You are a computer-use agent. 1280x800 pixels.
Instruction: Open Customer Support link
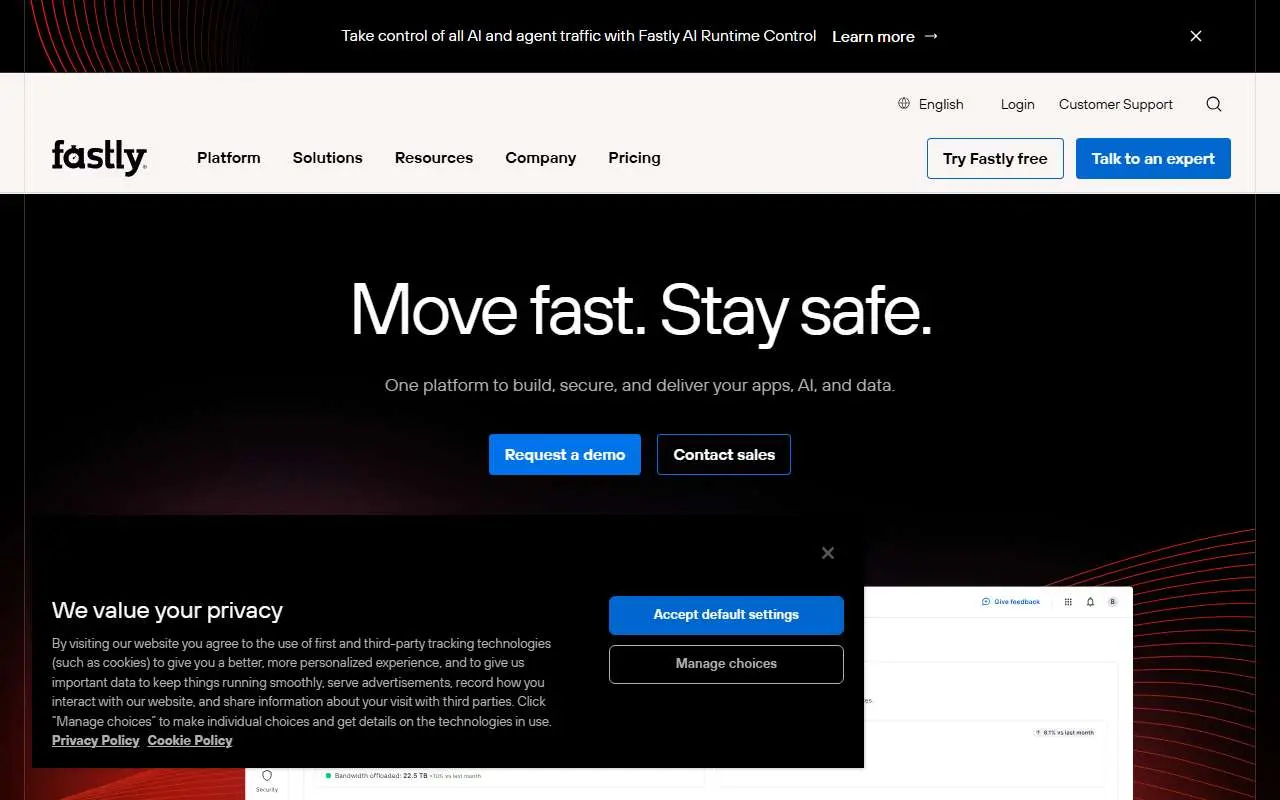pyautogui.click(x=1116, y=104)
